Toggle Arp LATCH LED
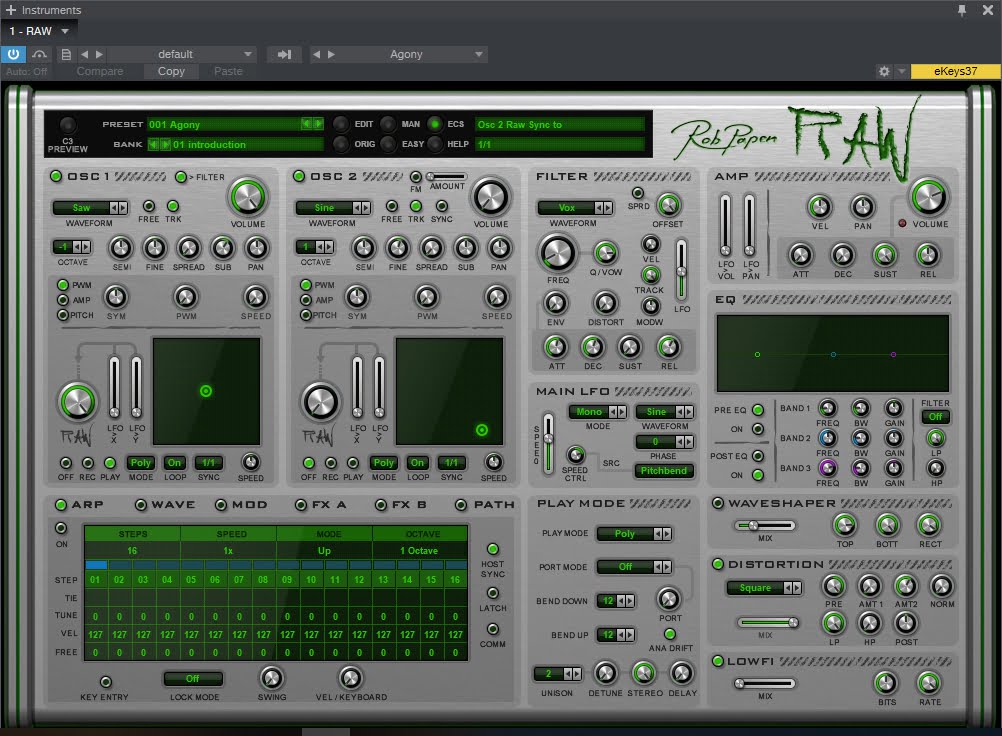This screenshot has height=736, width=1002. (493, 593)
